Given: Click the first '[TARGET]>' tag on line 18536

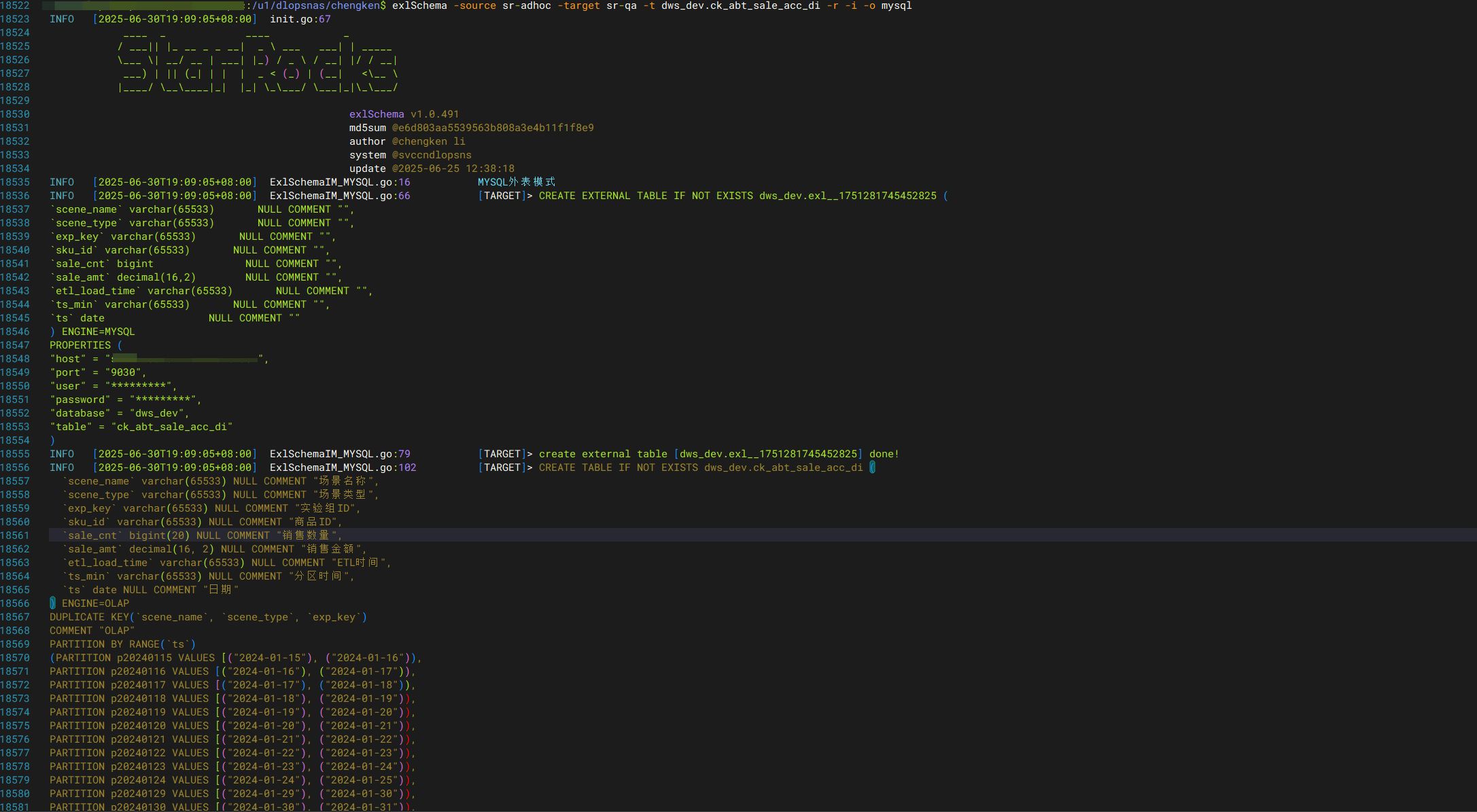Looking at the screenshot, I should (x=505, y=196).
